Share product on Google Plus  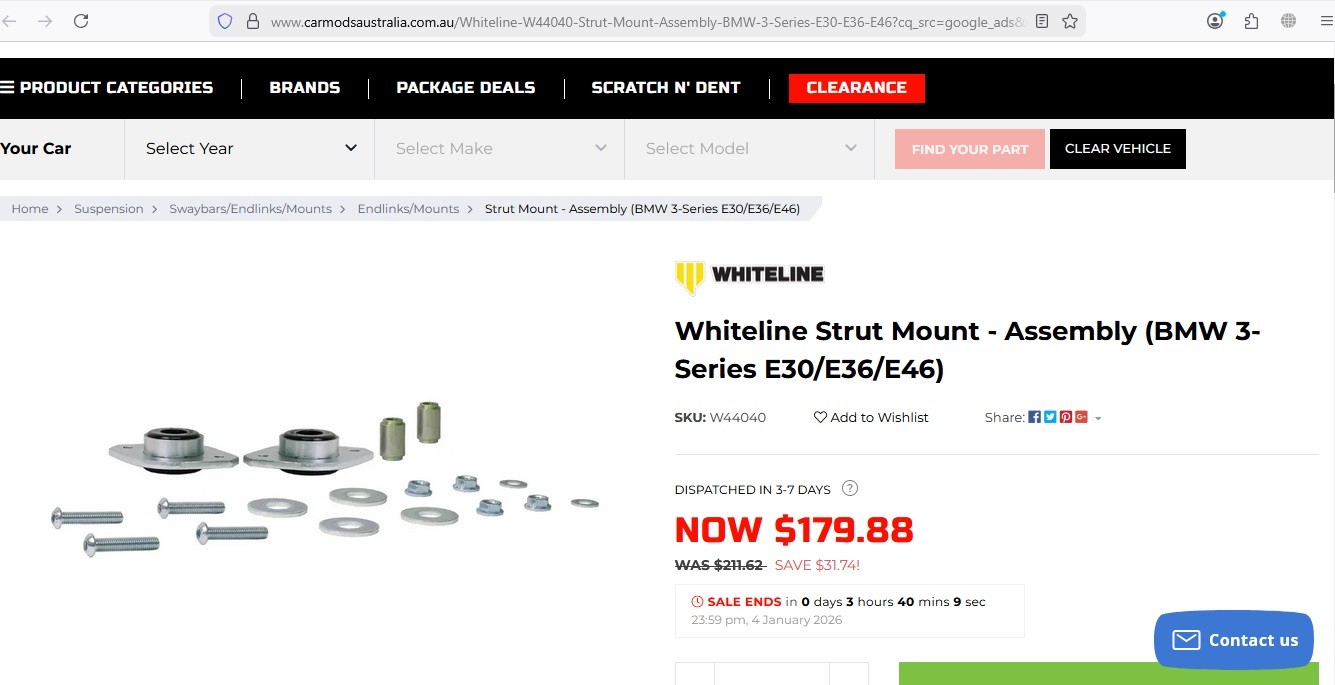(x=1081, y=417)
